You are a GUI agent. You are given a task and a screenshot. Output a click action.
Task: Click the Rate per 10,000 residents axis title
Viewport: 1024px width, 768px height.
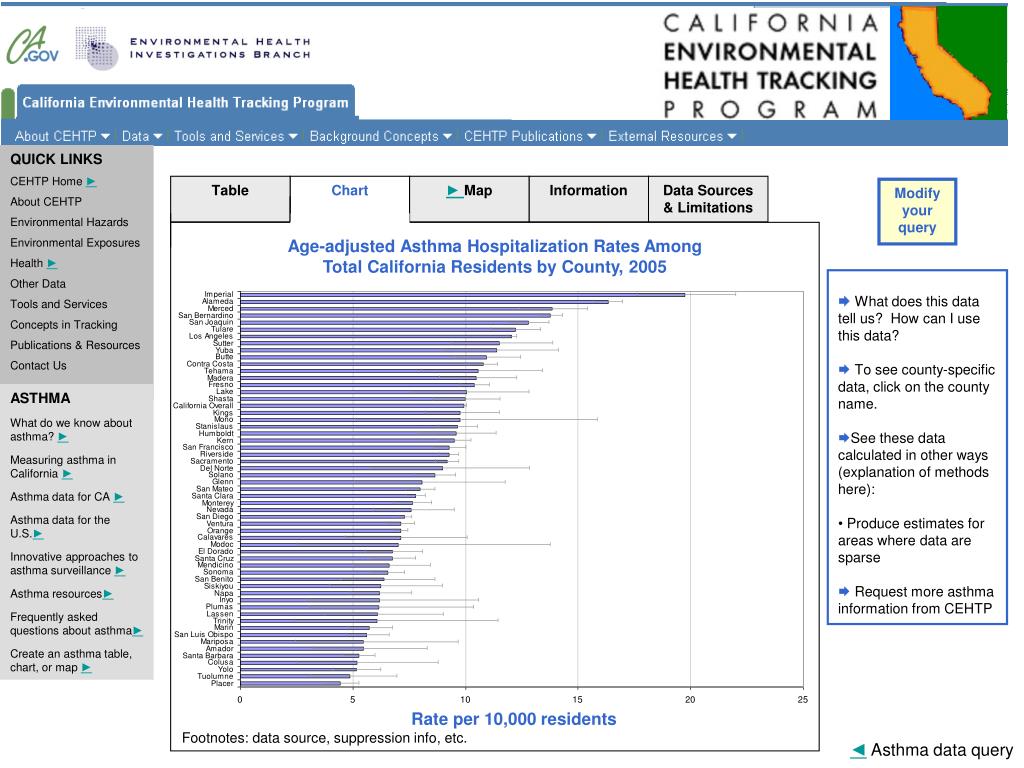coord(514,720)
